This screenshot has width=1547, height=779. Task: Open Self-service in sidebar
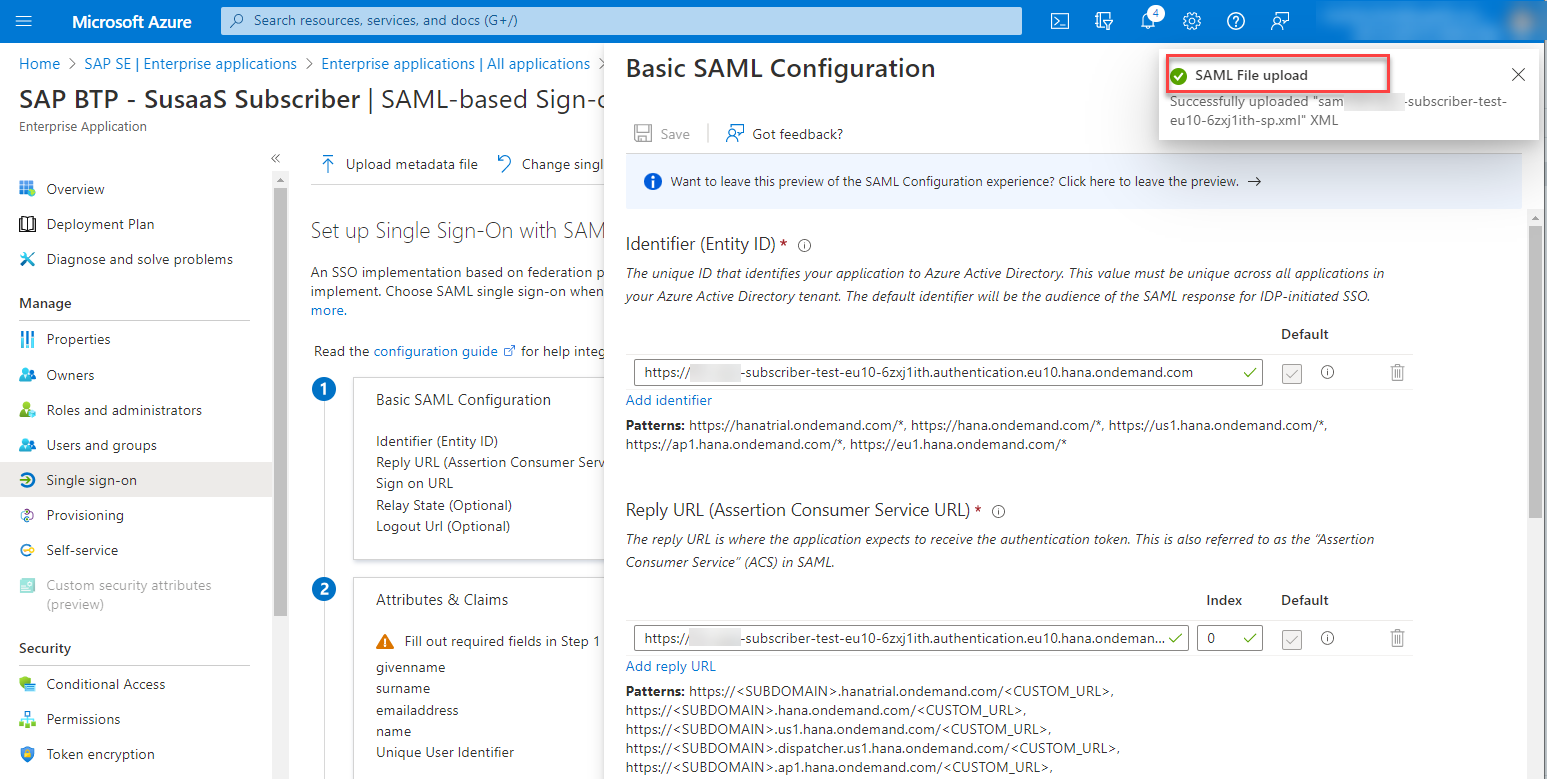point(82,550)
